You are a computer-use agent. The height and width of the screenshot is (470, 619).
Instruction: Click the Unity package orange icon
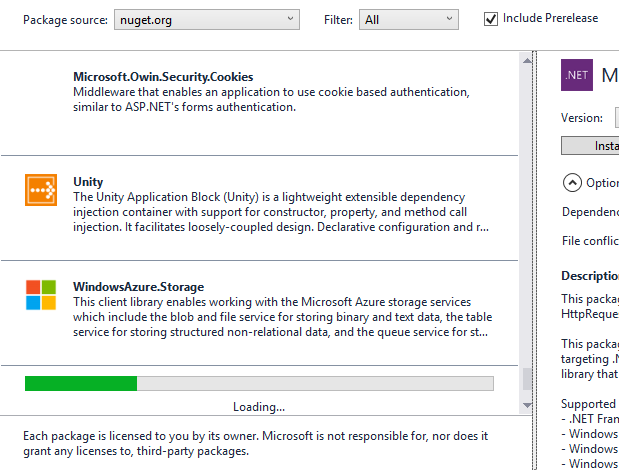(41, 190)
